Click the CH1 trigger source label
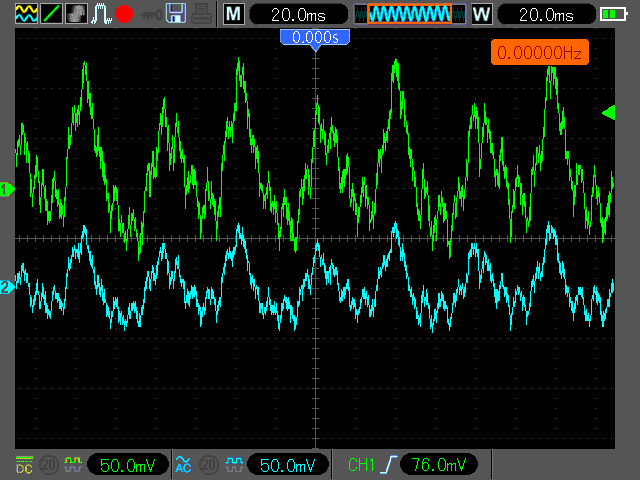Screen dimensions: 640x480 360,465
